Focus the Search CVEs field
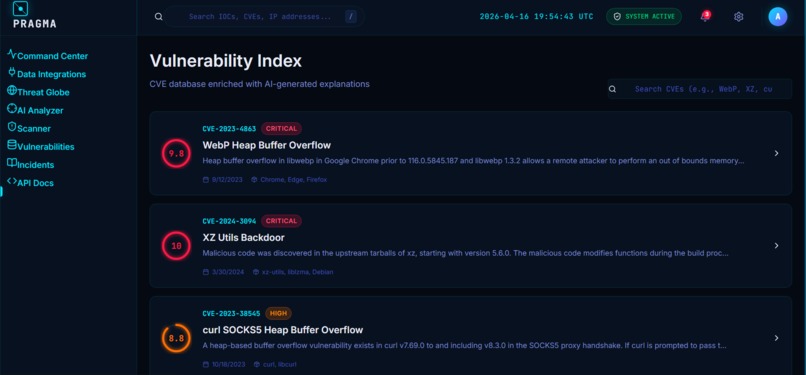This screenshot has width=806, height=375. [700, 89]
